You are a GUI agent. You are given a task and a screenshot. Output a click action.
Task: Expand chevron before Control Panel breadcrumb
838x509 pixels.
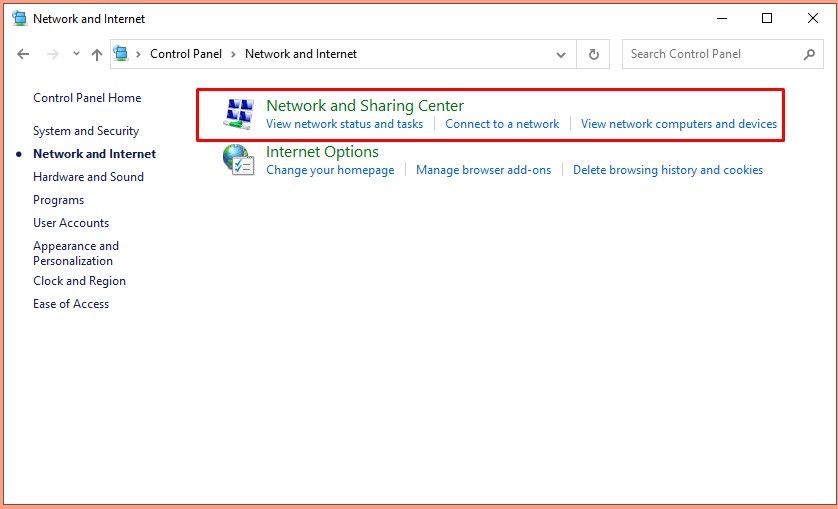coord(138,54)
